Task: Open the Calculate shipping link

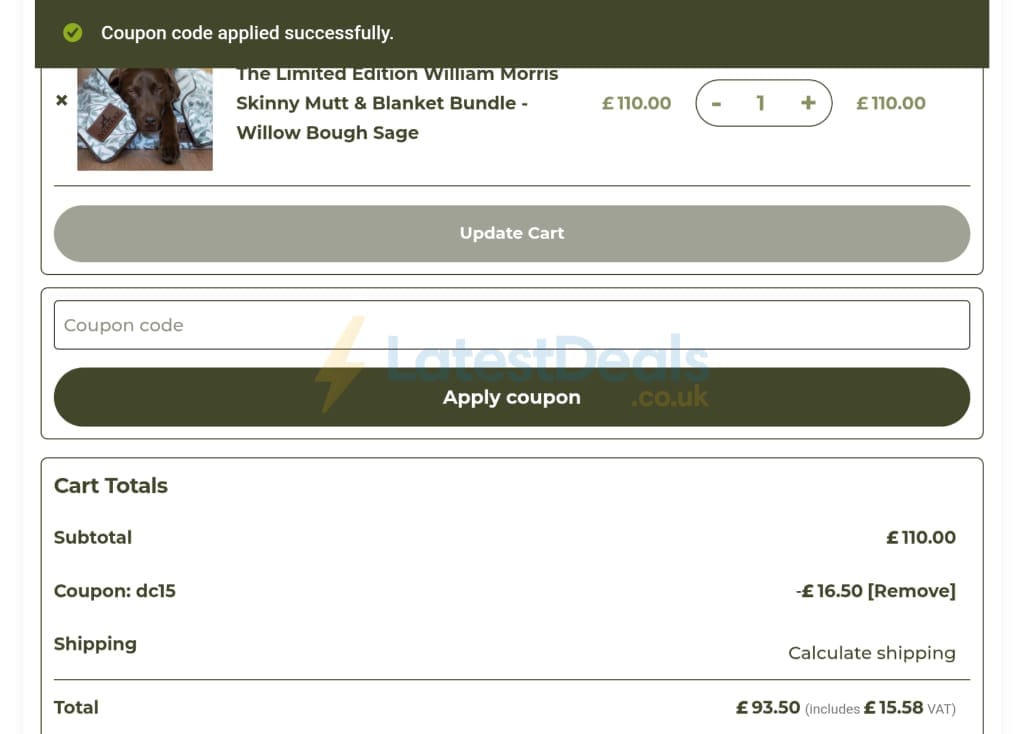Action: (x=872, y=653)
